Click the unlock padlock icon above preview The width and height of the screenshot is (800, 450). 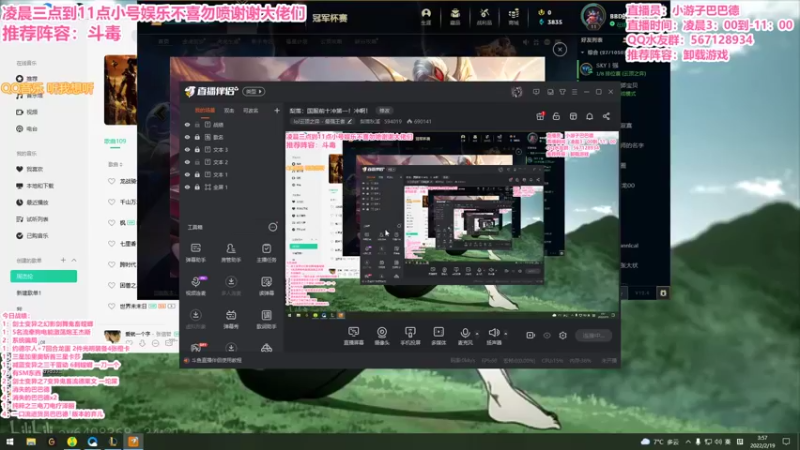[556, 116]
